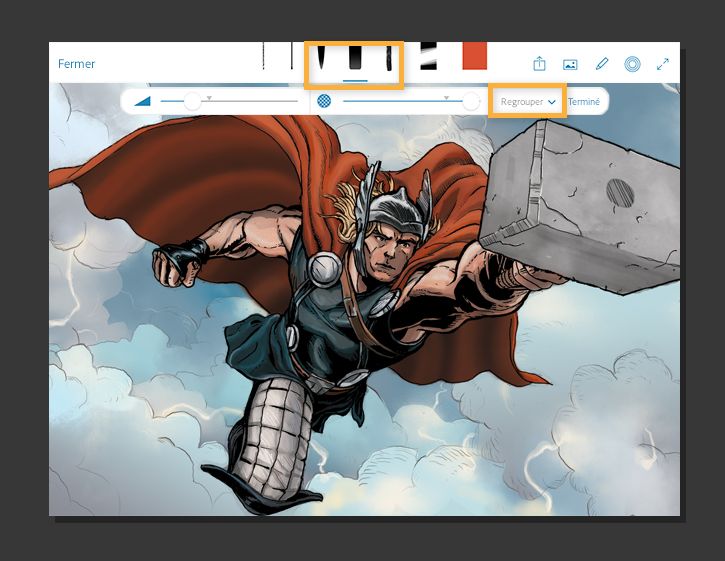Tap the brush size triangle icon

tap(142, 101)
